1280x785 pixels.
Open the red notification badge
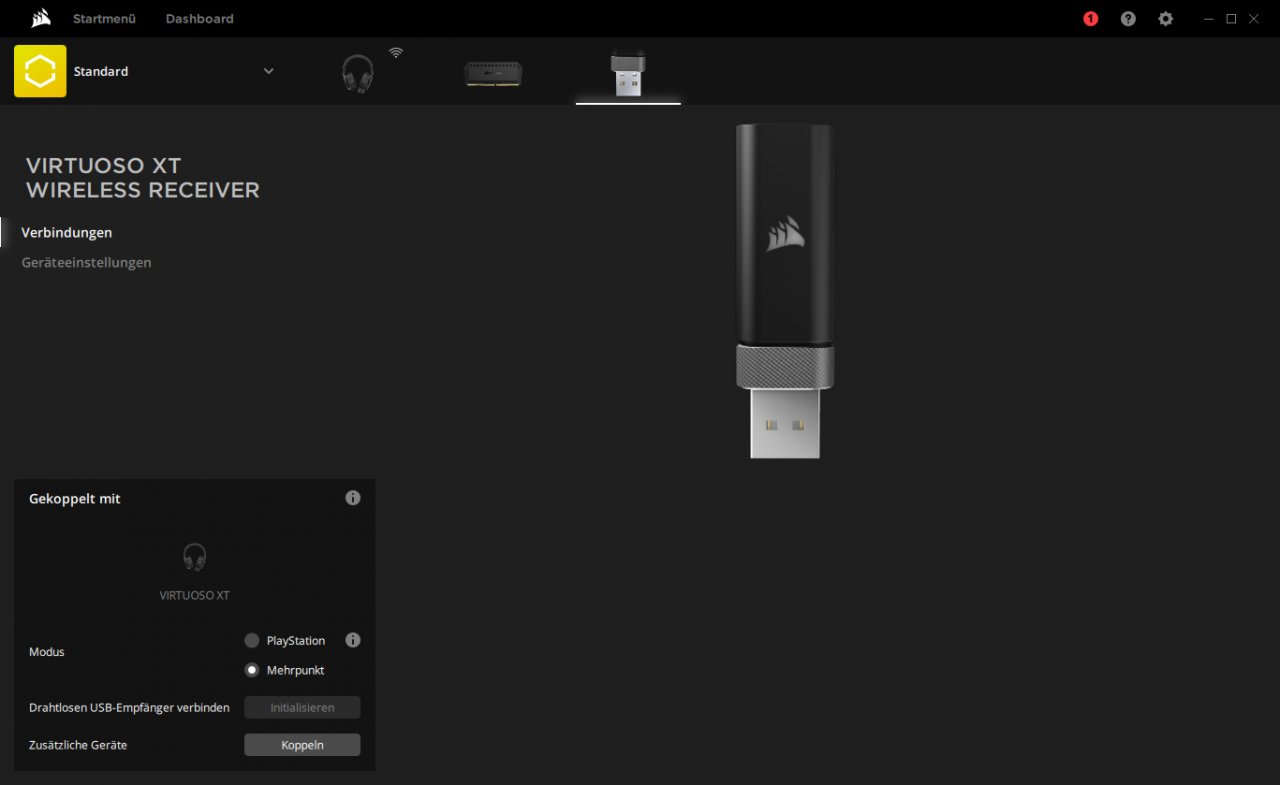(x=1091, y=19)
